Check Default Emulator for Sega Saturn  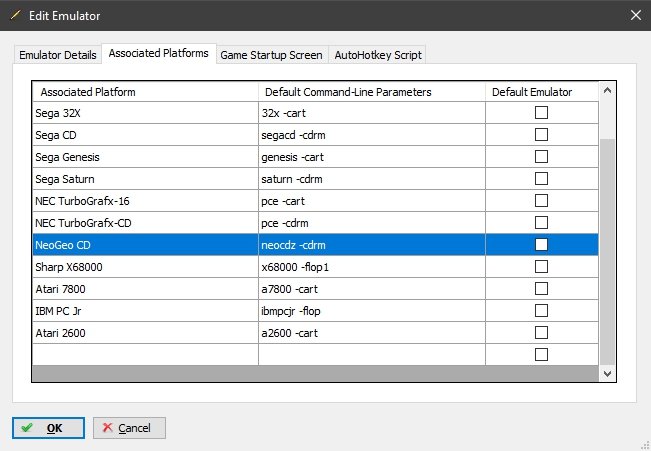[541, 179]
